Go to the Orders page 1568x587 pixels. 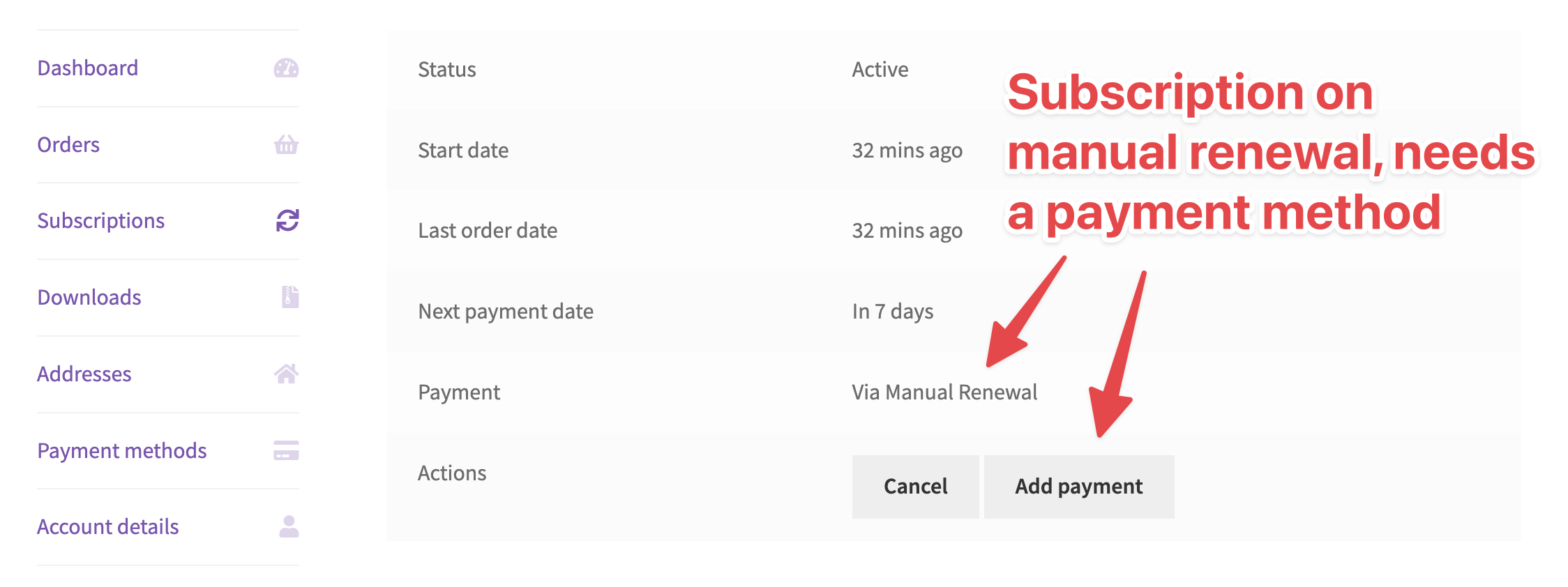[68, 145]
